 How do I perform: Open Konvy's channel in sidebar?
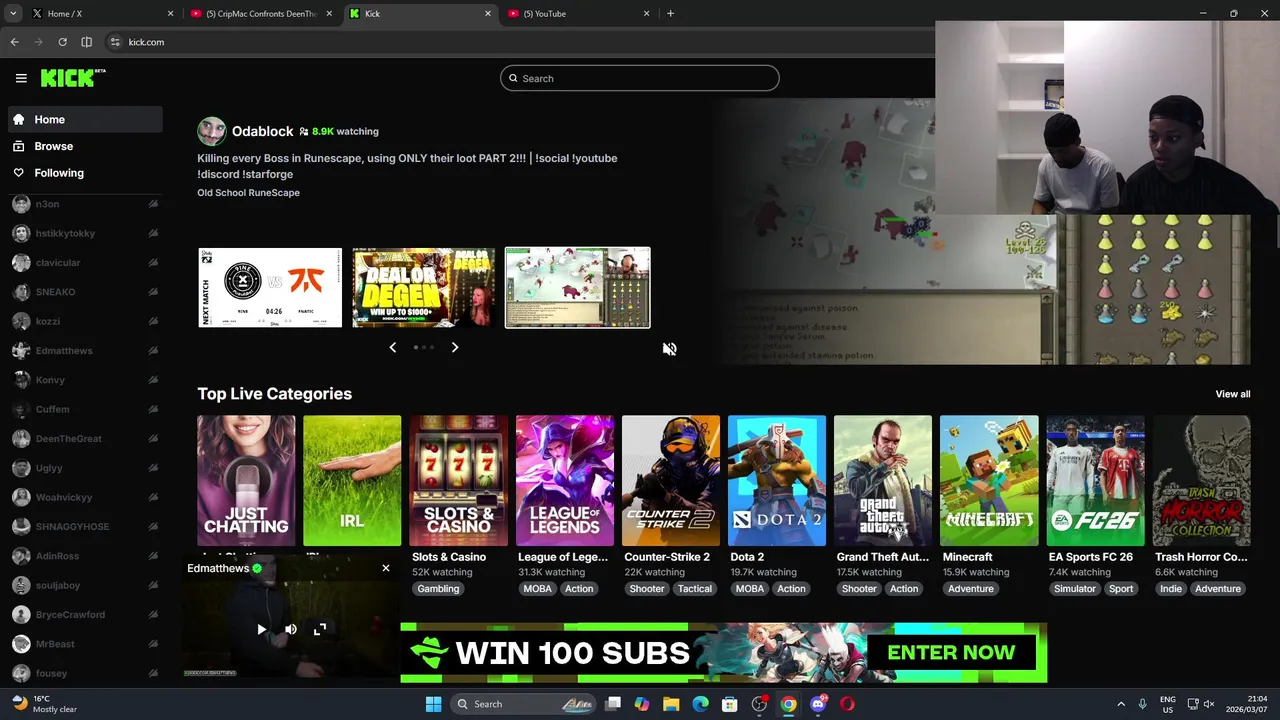85,380
